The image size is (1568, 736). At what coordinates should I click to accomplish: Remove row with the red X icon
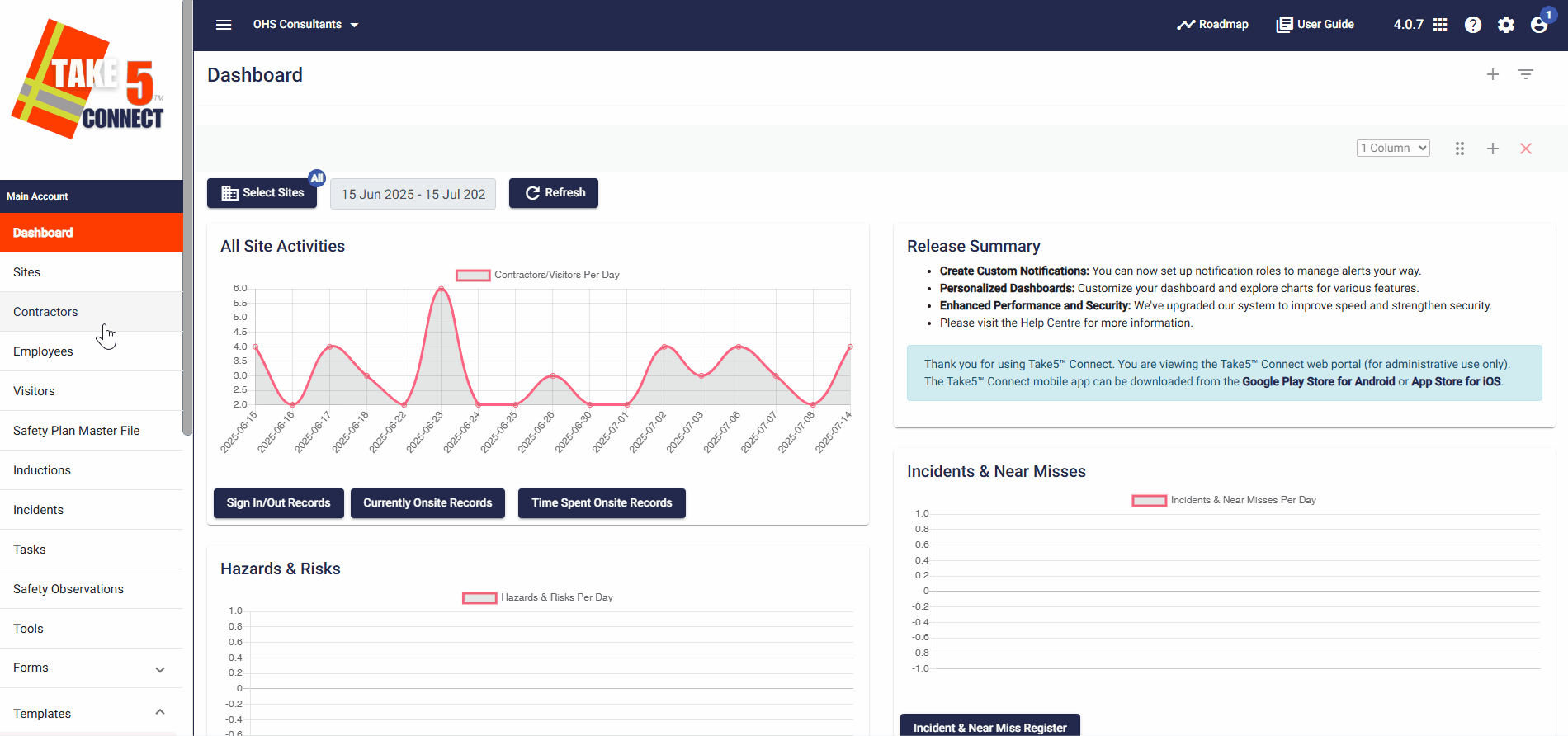coord(1526,149)
